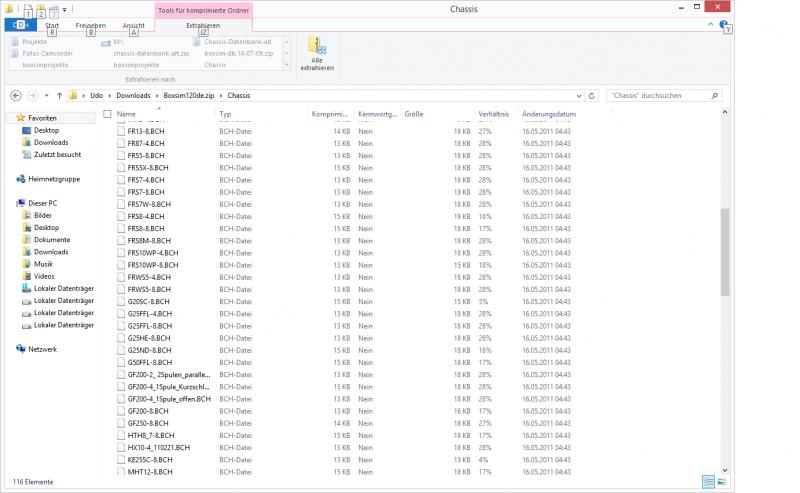Open Heimnetzgruppe in navigation pane
800x493 pixels.
point(54,179)
